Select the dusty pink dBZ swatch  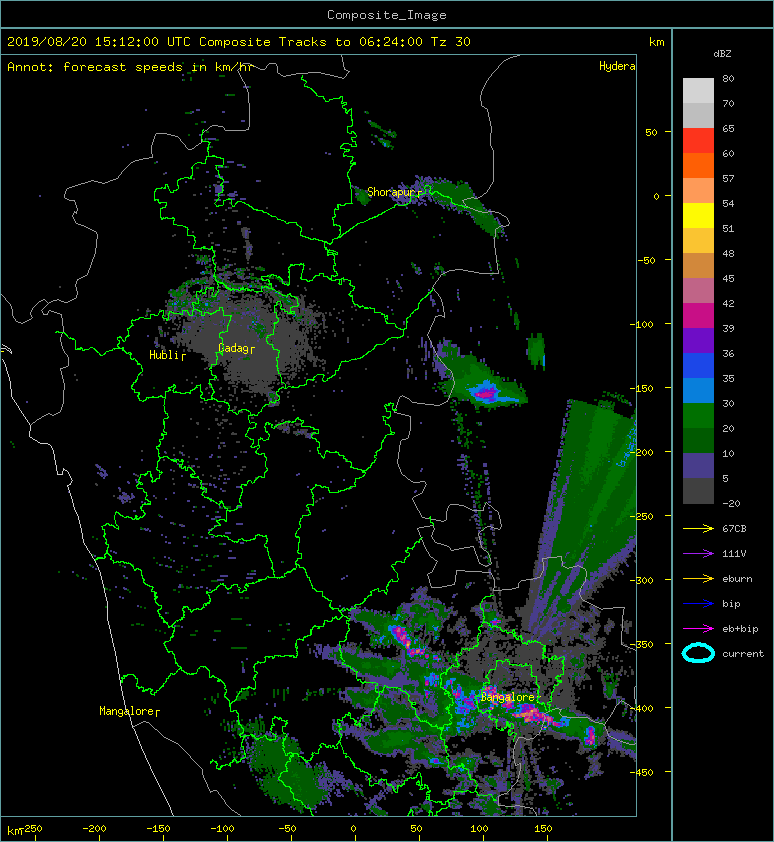(x=698, y=291)
